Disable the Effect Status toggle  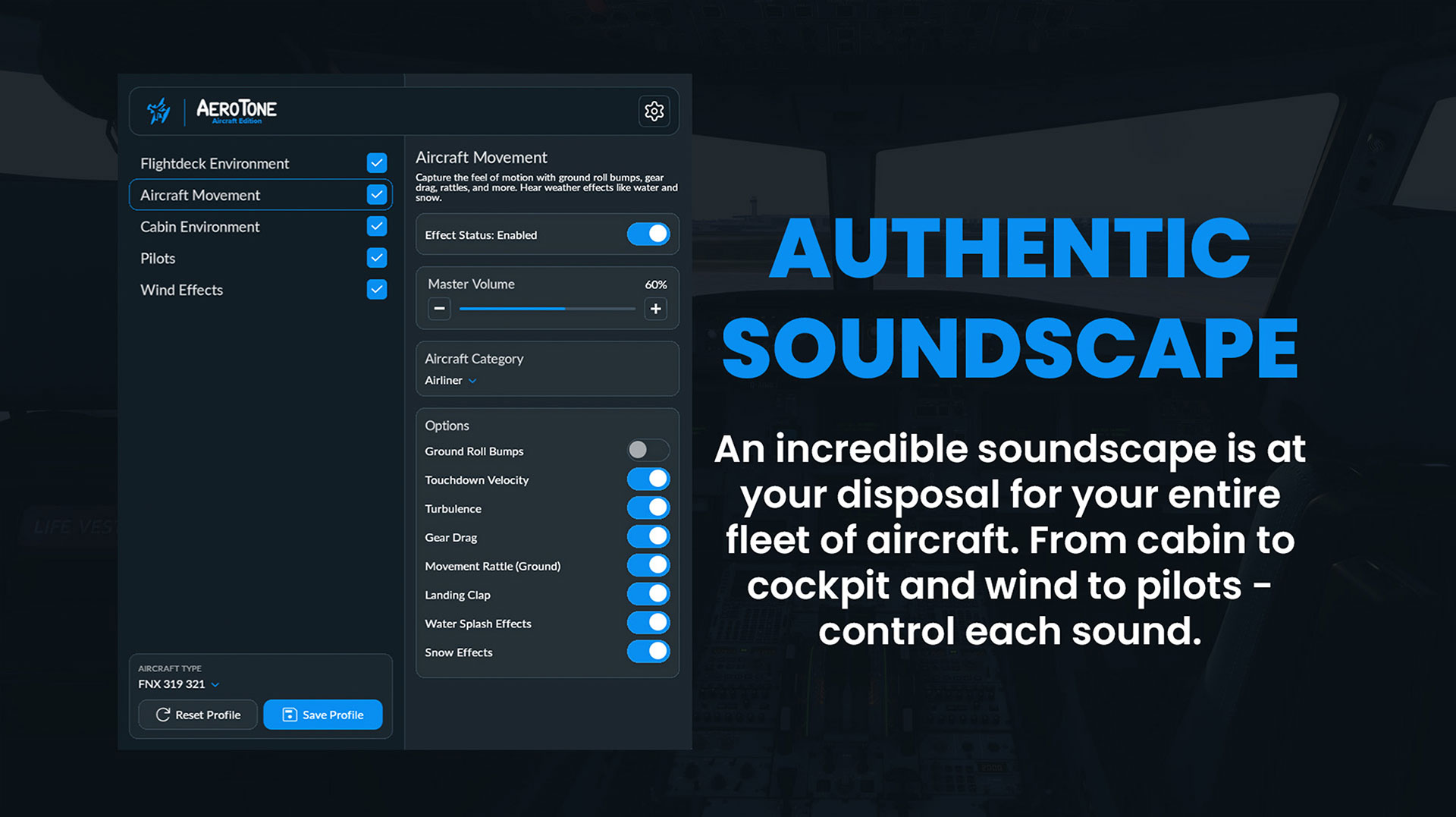pos(648,234)
